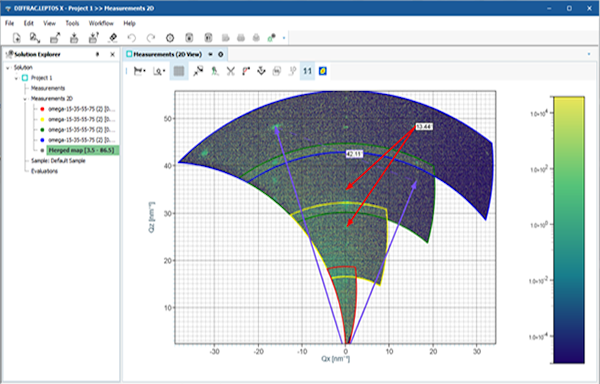Click the intensity color scale bar
600x384 pixels.
[569, 230]
